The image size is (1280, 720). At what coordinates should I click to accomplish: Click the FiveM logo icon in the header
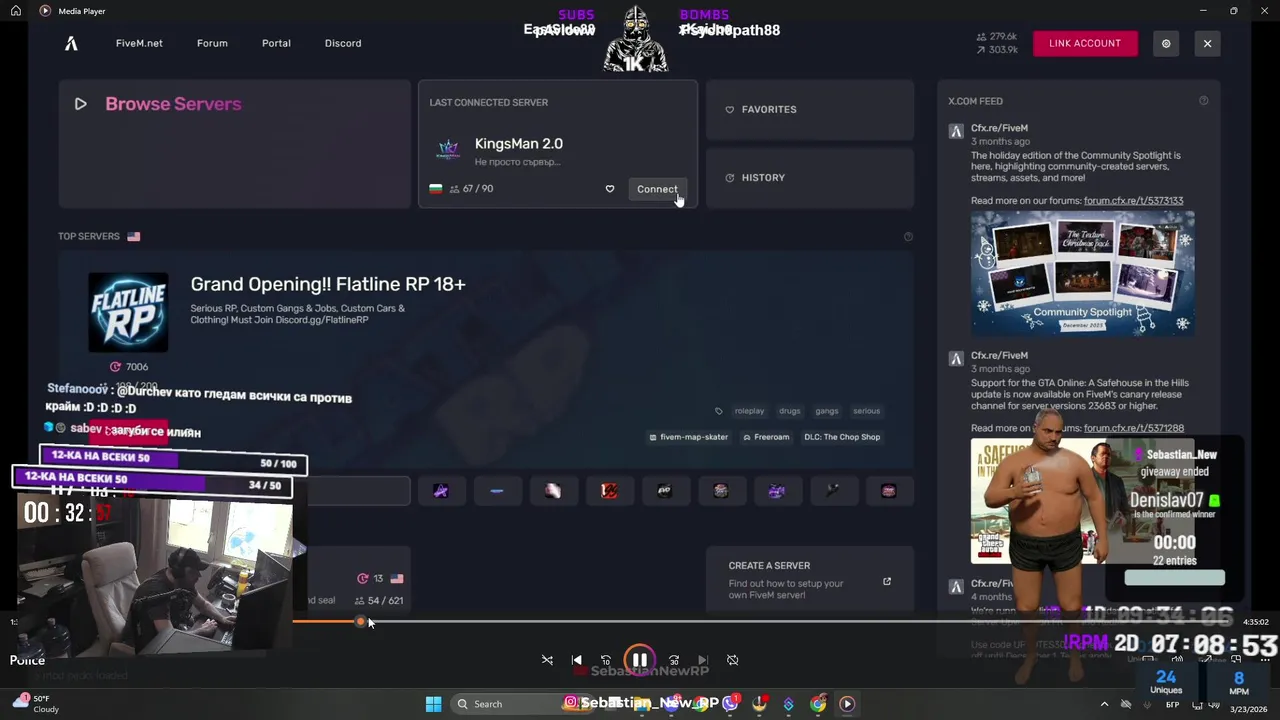pos(71,43)
